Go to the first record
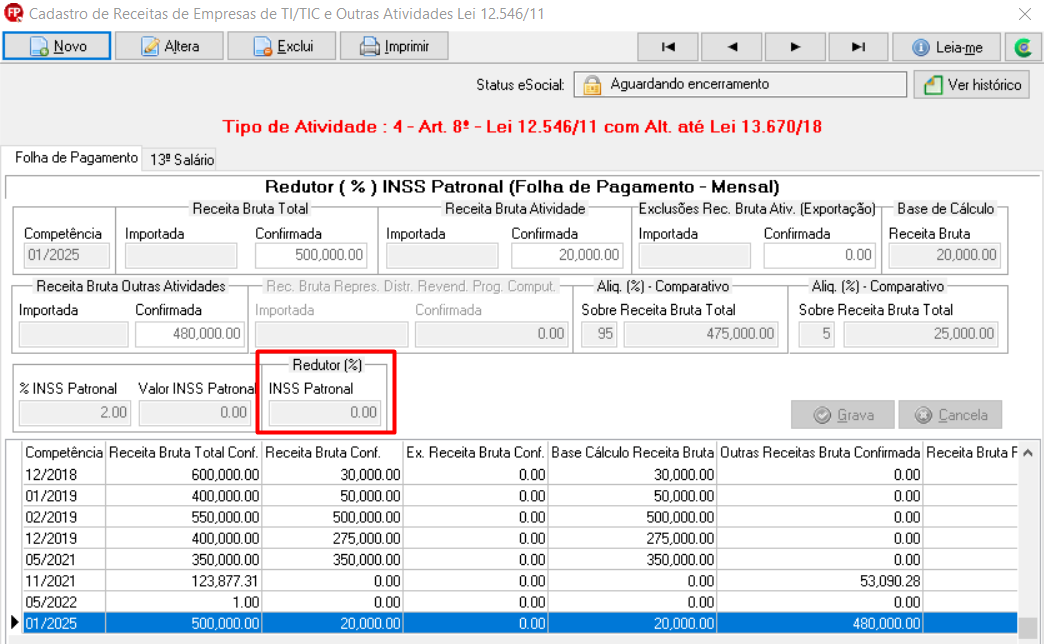Viewport: 1044px width, 644px height. (x=668, y=47)
